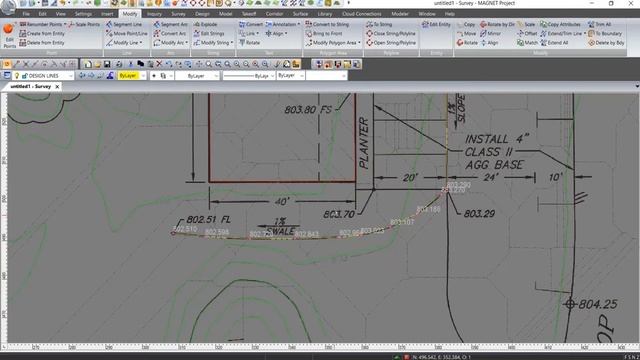The height and width of the screenshot is (360, 640).
Task: Select the Offset tool
Action: (x=527, y=33)
